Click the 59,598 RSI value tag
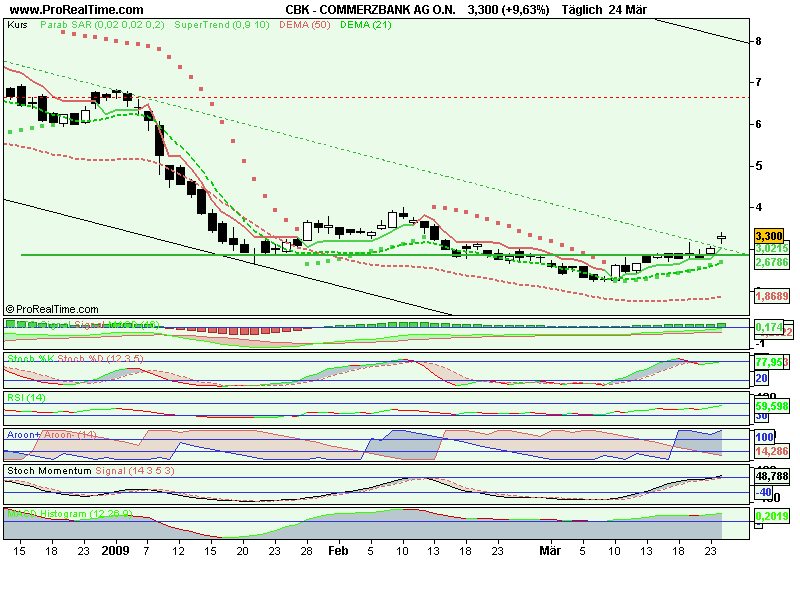Viewport: 800px width, 600px height. [x=771, y=406]
